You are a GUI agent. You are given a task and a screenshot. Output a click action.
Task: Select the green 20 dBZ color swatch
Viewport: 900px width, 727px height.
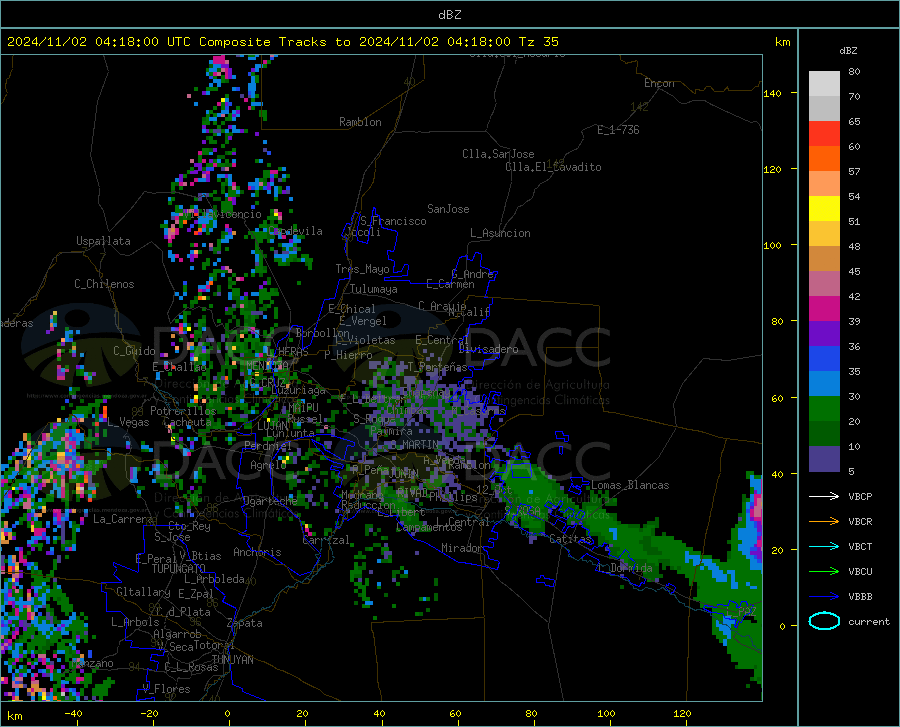pos(824,409)
